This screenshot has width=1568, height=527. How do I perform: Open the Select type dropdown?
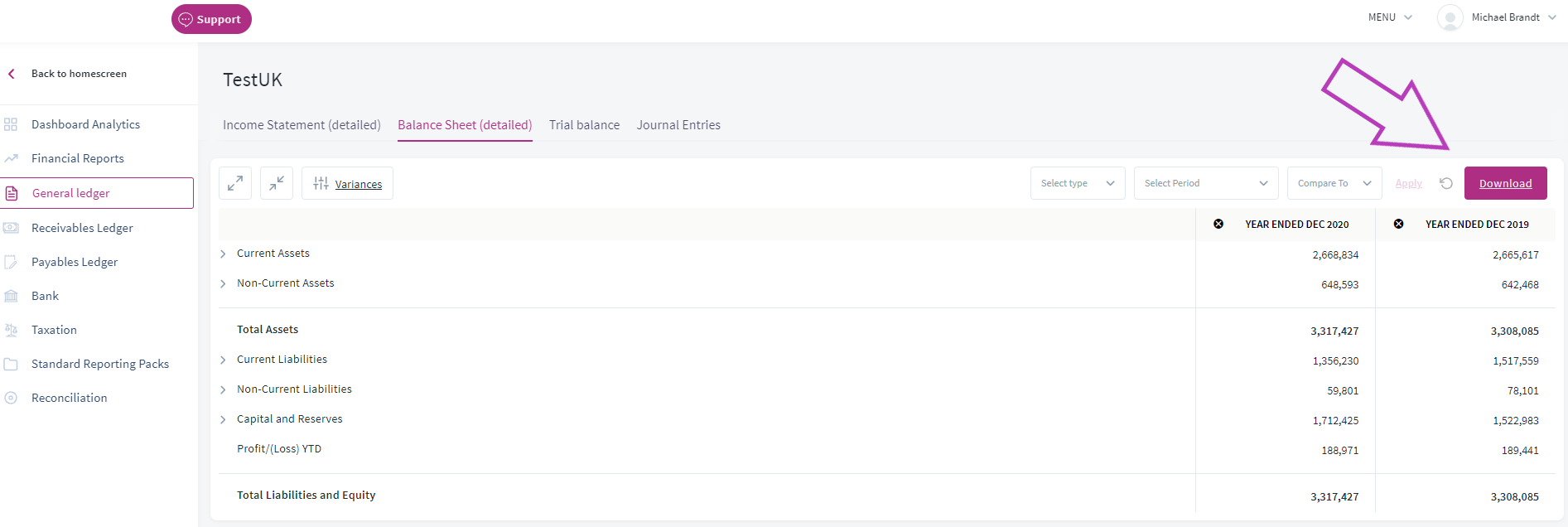click(x=1078, y=183)
